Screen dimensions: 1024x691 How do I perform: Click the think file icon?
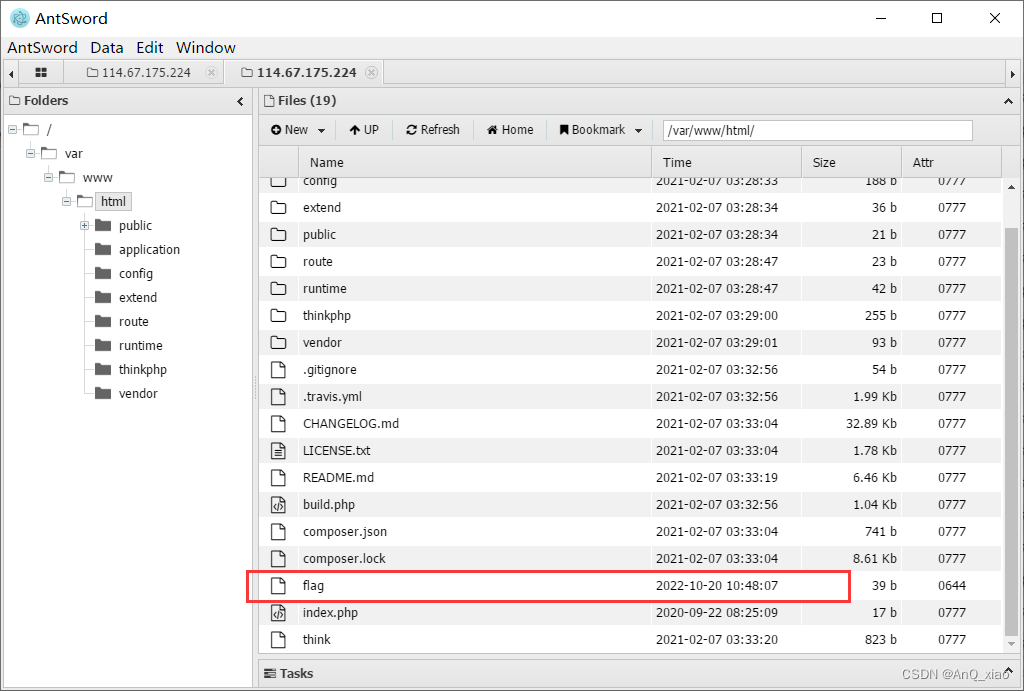click(x=278, y=639)
